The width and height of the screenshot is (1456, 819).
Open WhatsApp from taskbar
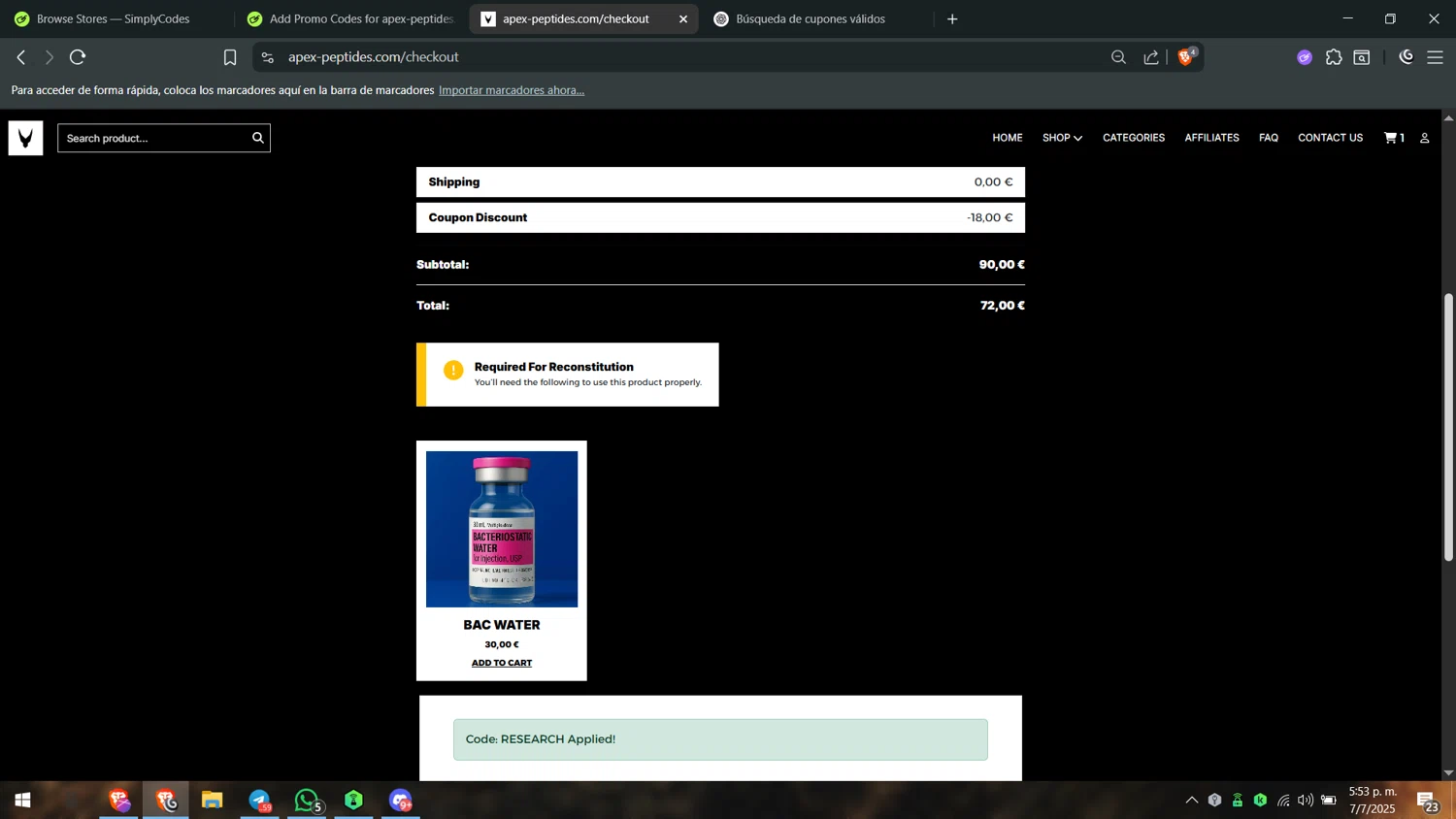tap(307, 801)
